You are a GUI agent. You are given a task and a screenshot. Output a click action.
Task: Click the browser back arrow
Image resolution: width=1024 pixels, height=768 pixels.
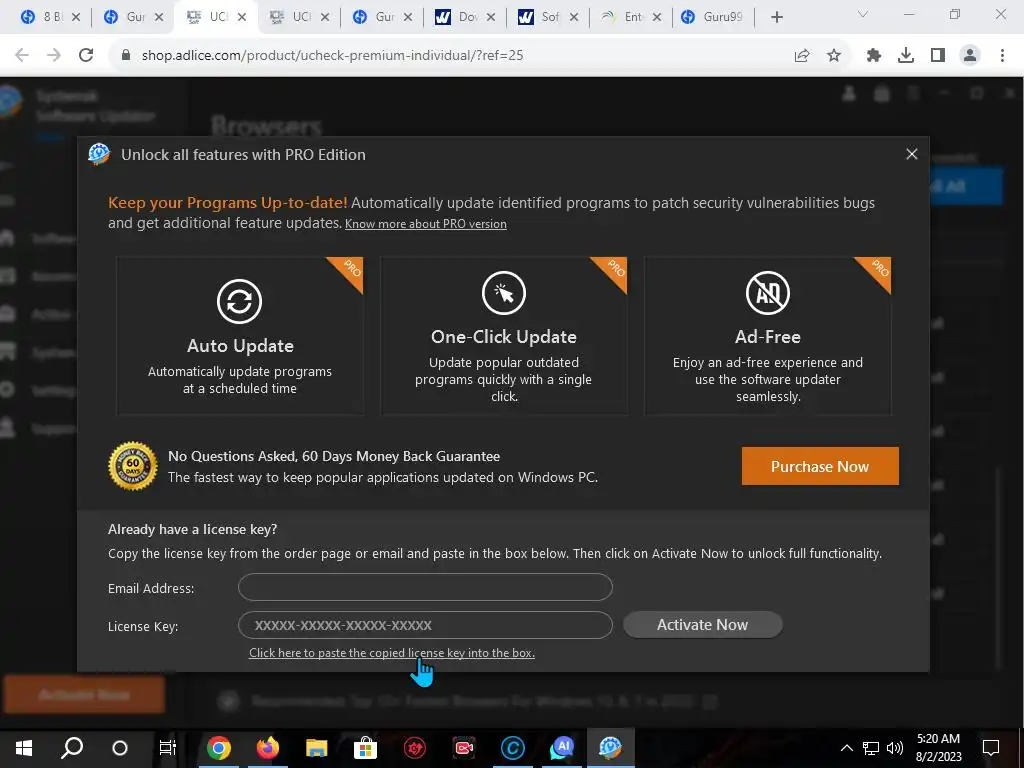coord(22,56)
